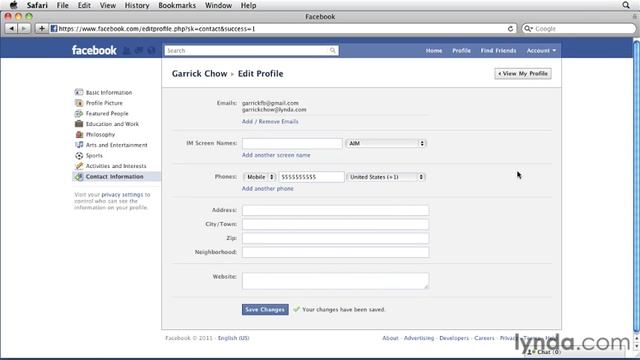This screenshot has height=360, width=640.
Task: Click the Arts and Entertainment music icon
Action: pos(79,145)
